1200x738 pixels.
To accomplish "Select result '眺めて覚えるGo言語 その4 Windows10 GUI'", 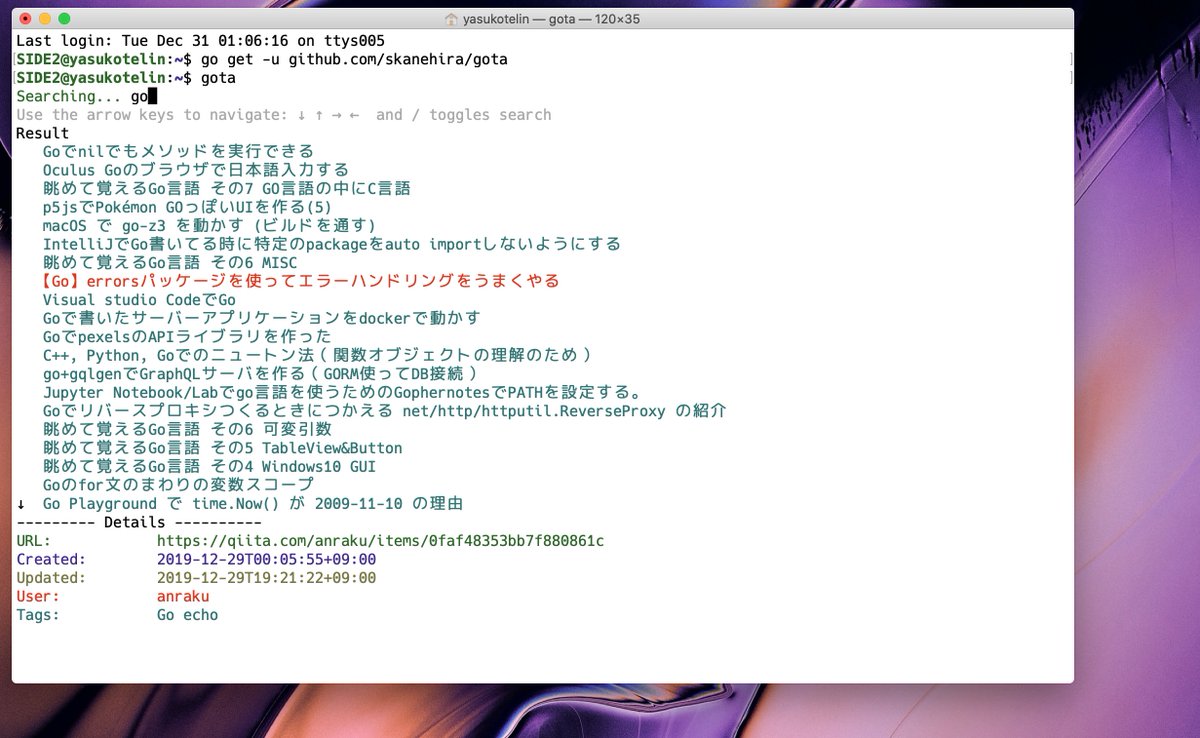I will pyautogui.click(x=209, y=466).
